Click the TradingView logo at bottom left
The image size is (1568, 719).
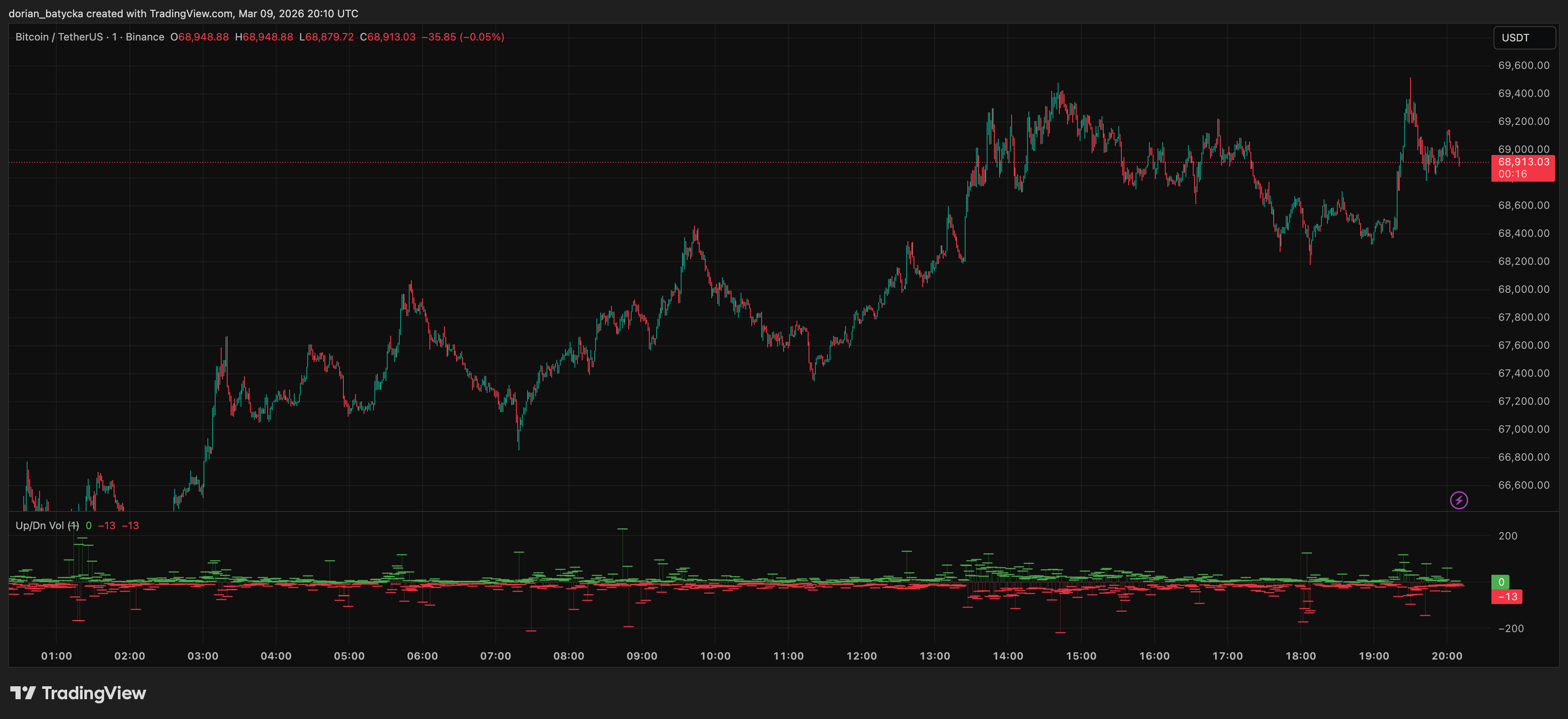click(x=78, y=693)
